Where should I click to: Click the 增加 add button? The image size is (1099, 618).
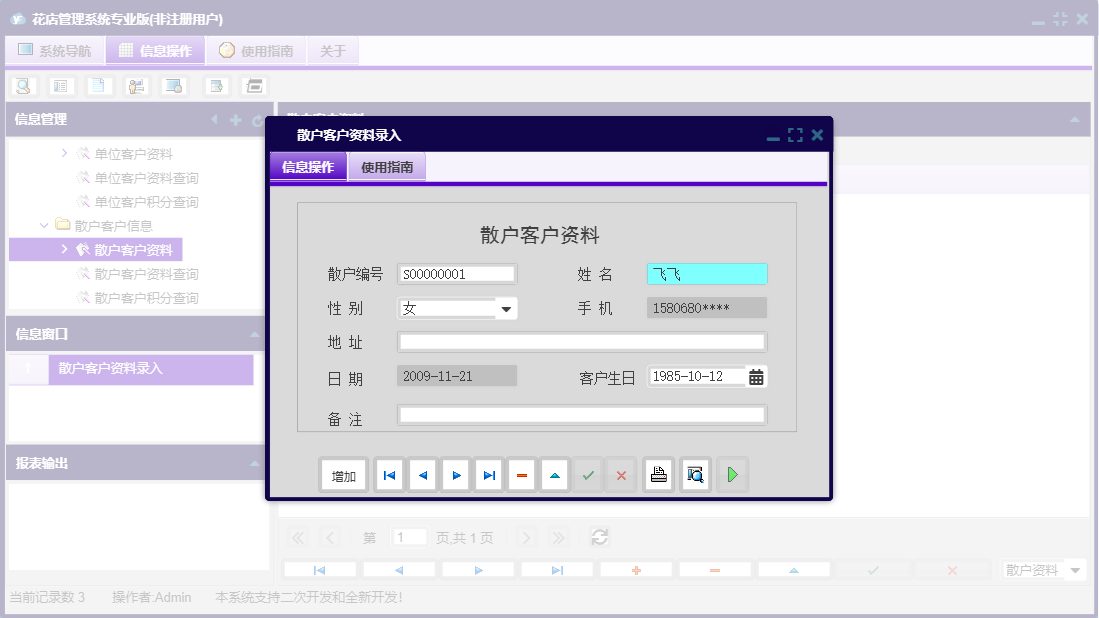tap(343, 475)
